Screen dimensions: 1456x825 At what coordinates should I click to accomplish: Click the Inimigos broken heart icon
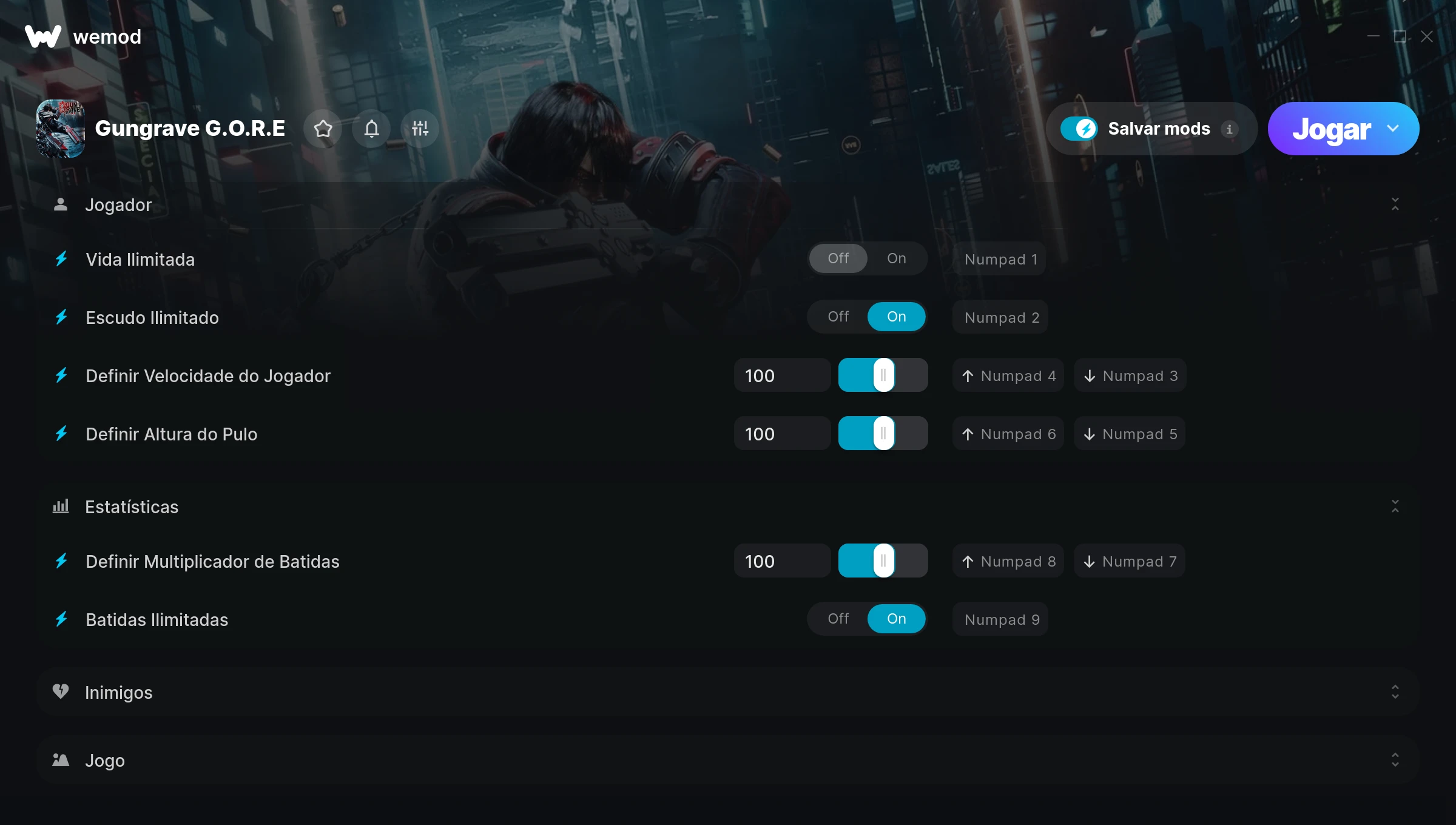pos(61,692)
